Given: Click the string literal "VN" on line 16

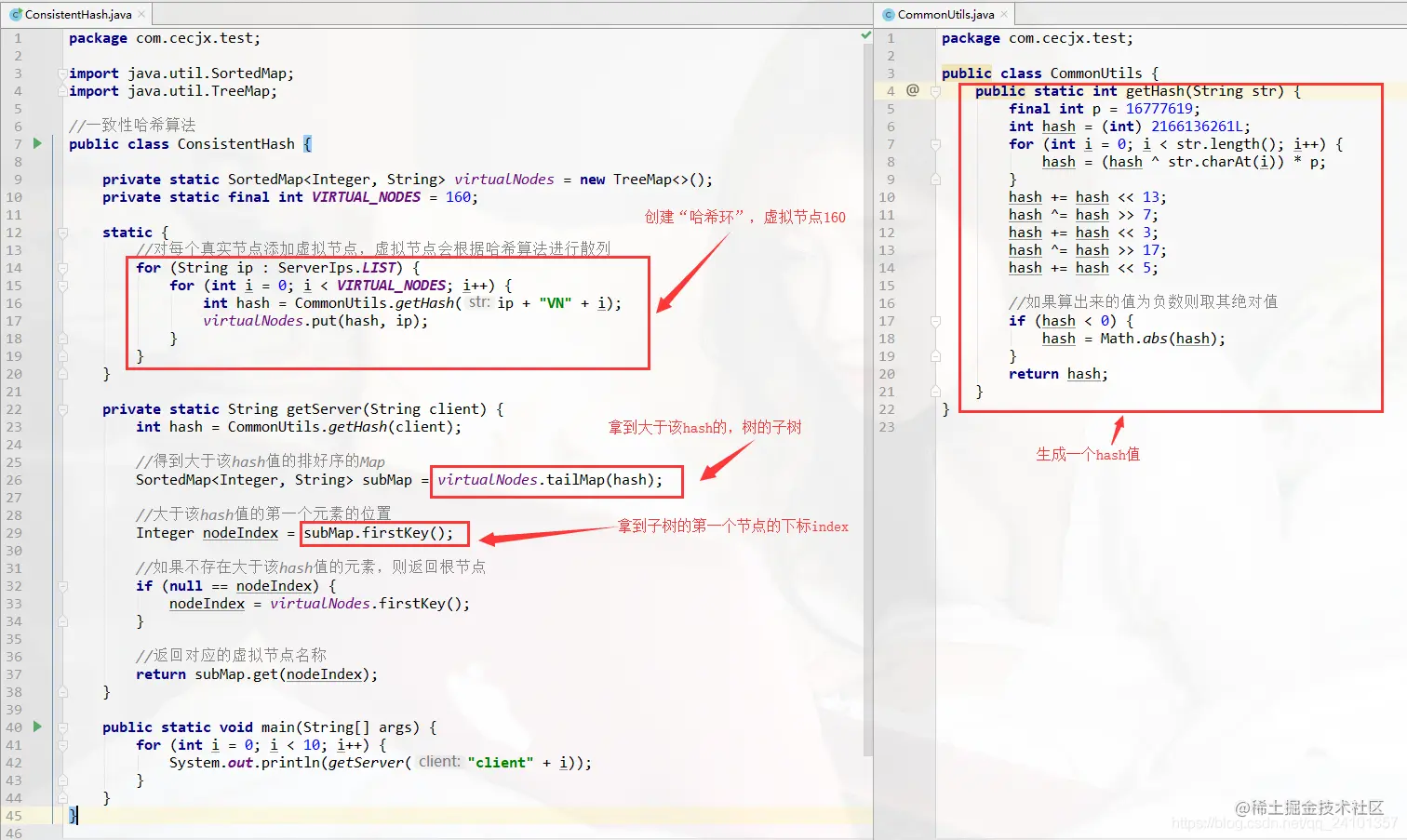Looking at the screenshot, I should 555,303.
